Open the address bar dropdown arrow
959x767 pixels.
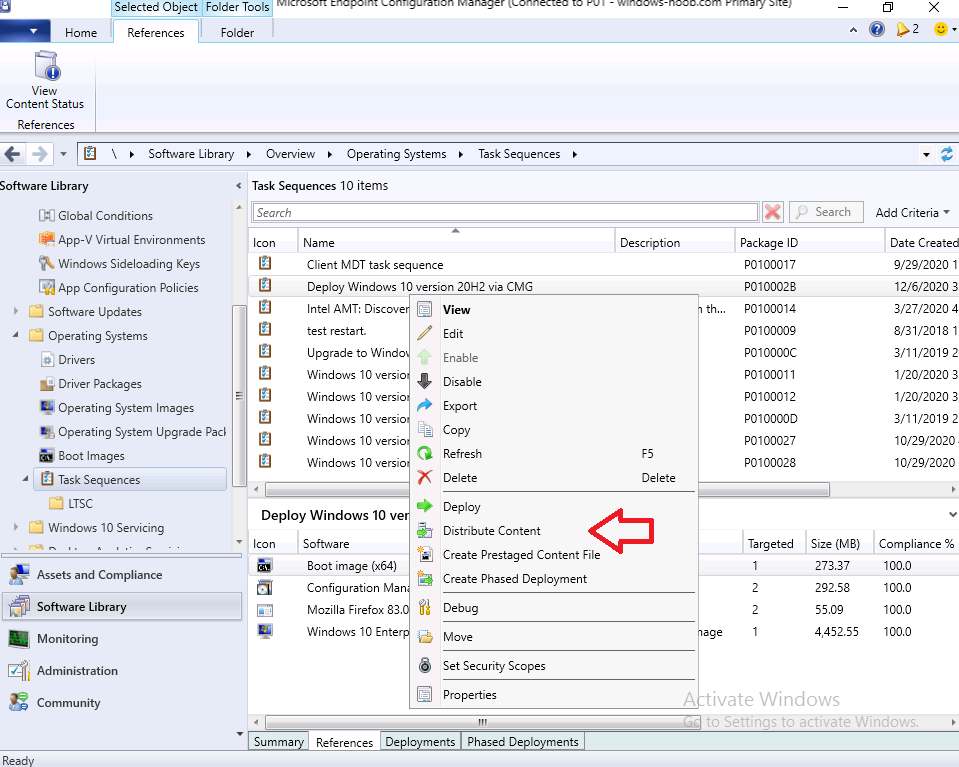926,155
